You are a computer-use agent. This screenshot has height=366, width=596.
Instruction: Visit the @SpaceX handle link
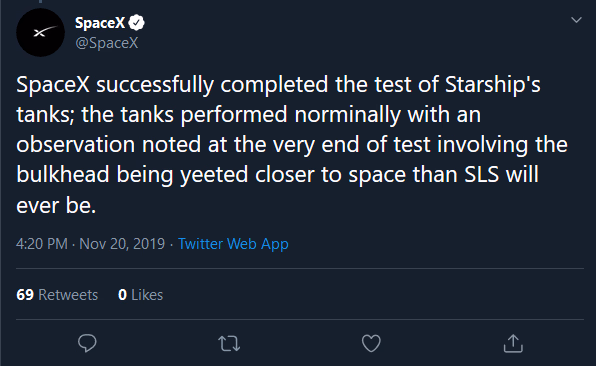(107, 43)
